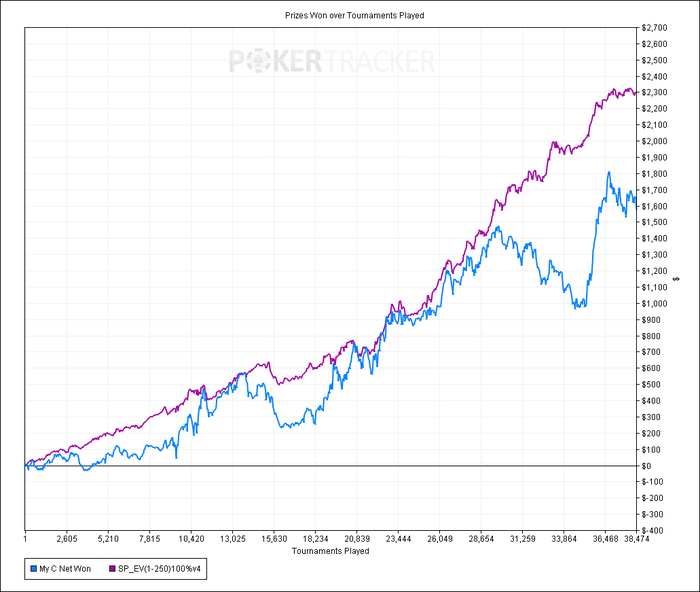Click the 26,049 x-axis tick label

(x=440, y=539)
